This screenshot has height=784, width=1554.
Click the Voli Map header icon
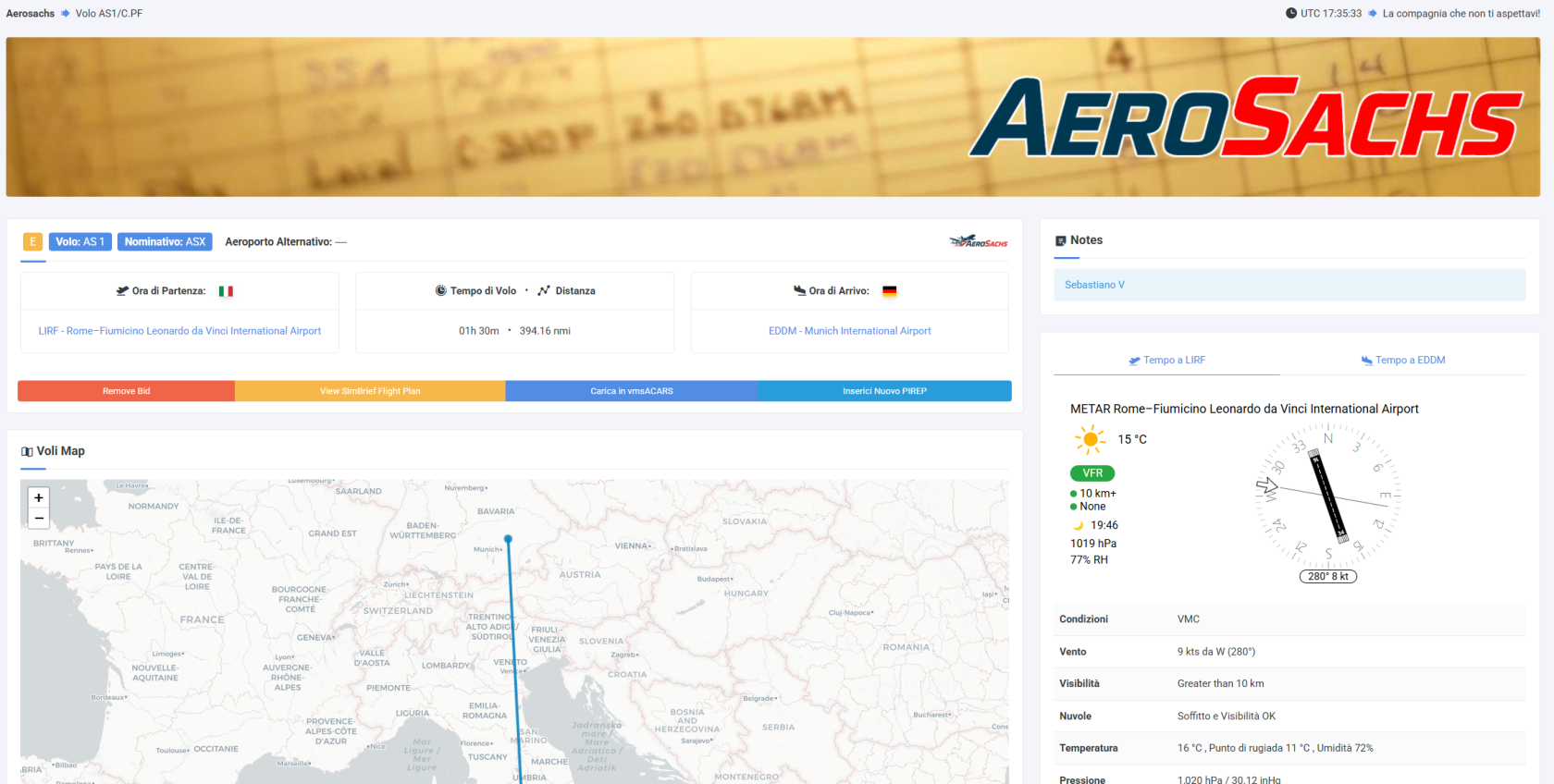pyautogui.click(x=27, y=452)
